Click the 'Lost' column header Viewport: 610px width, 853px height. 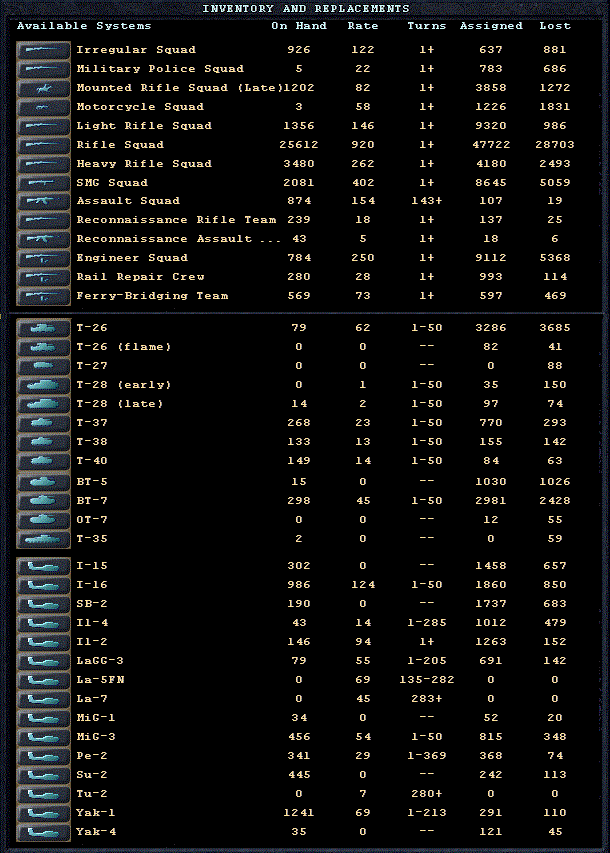555,26
